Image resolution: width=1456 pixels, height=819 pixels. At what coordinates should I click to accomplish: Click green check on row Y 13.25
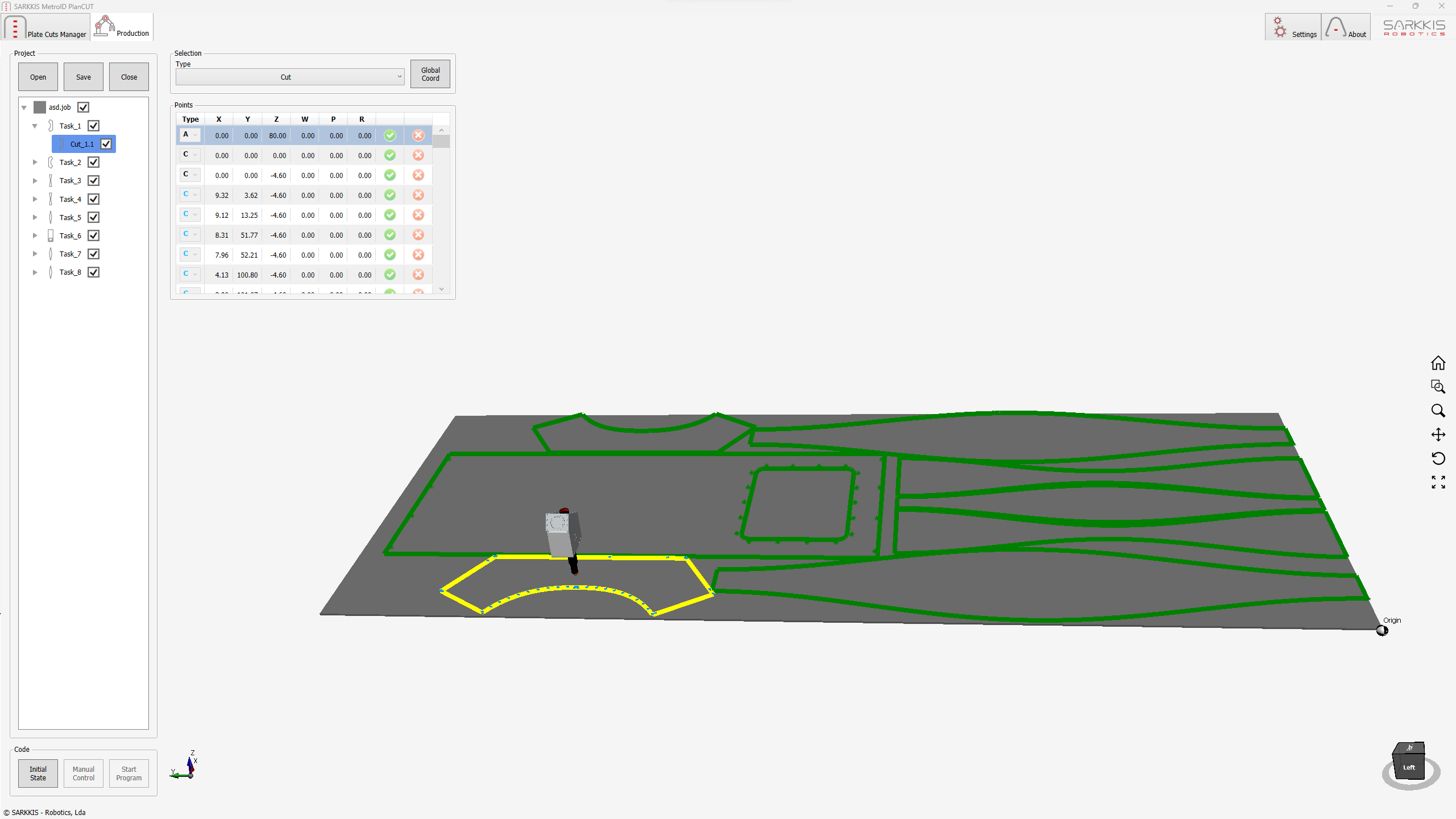click(390, 215)
